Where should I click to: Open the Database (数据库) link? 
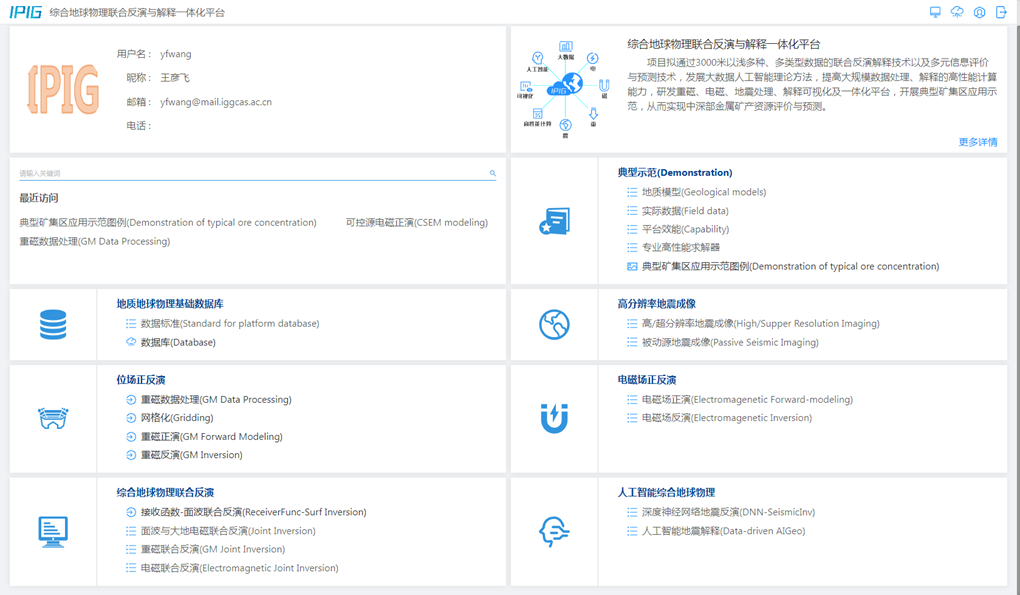pyautogui.click(x=178, y=342)
